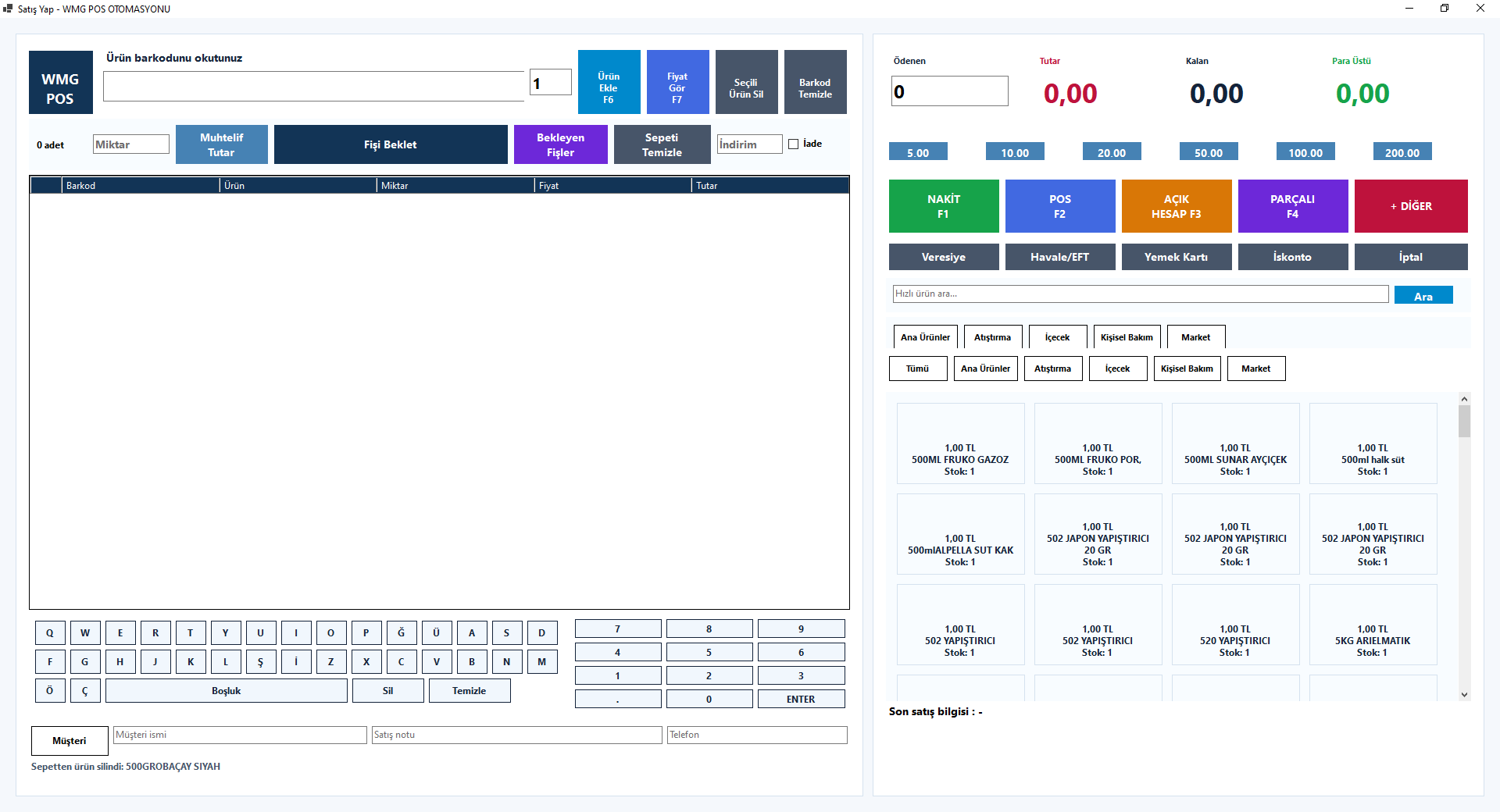This screenshot has height=812, width=1500.
Task: Click the Q key on screen keyboard
Action: tap(50, 632)
